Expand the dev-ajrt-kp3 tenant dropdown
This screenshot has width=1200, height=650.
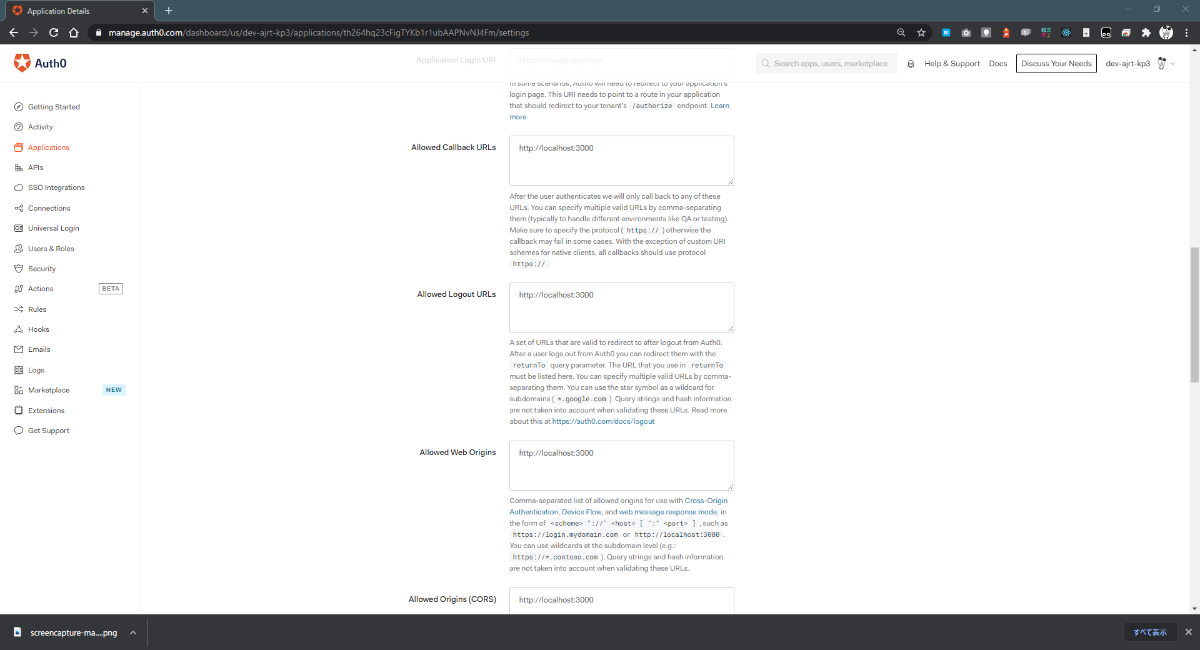pyautogui.click(x=1140, y=63)
